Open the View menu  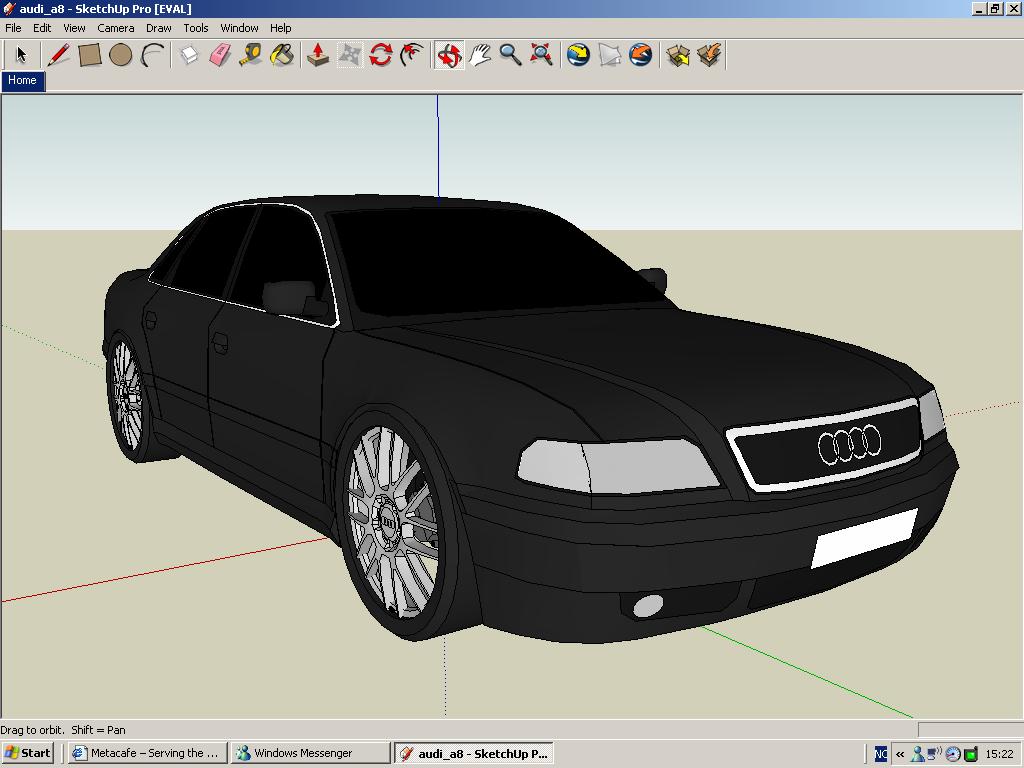[74, 28]
